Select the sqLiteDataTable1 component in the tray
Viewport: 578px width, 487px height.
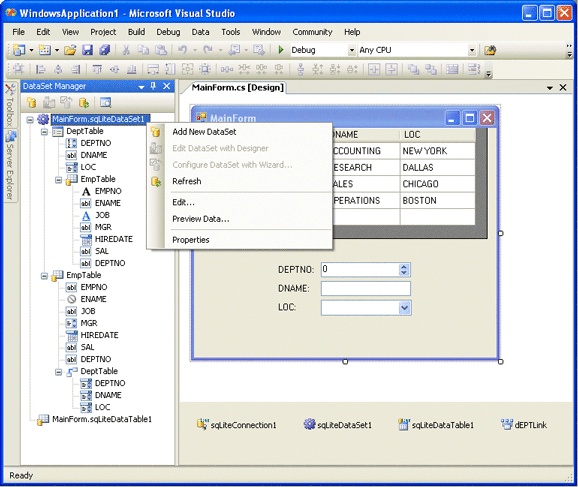[436, 425]
